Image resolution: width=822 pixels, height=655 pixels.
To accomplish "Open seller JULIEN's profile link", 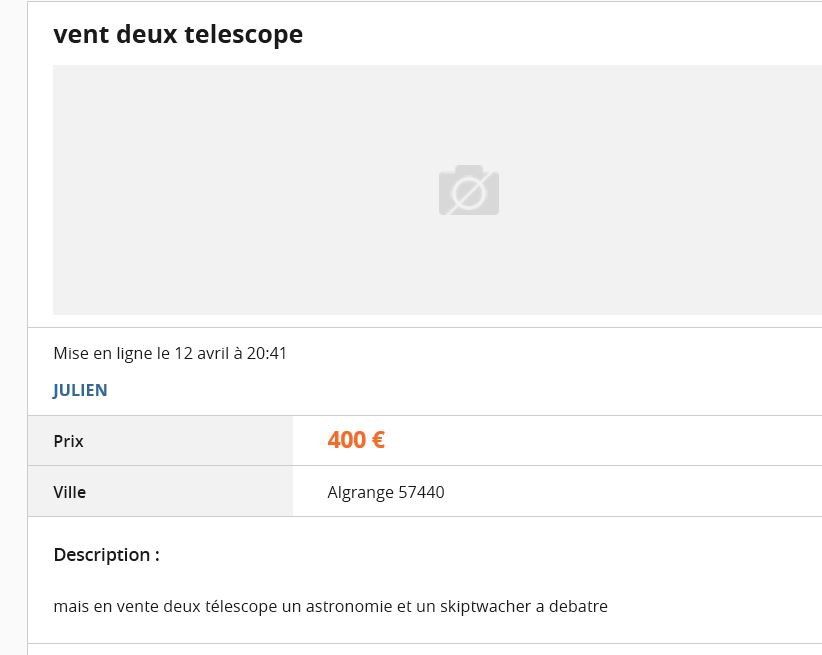I will [x=80, y=390].
